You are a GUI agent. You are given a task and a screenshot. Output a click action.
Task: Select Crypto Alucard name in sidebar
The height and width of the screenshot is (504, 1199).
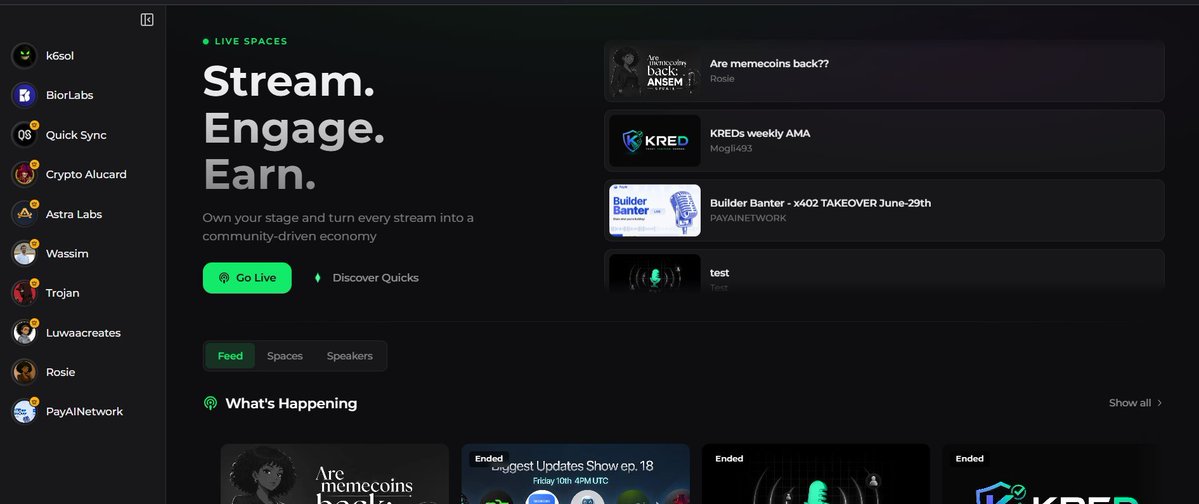click(86, 174)
